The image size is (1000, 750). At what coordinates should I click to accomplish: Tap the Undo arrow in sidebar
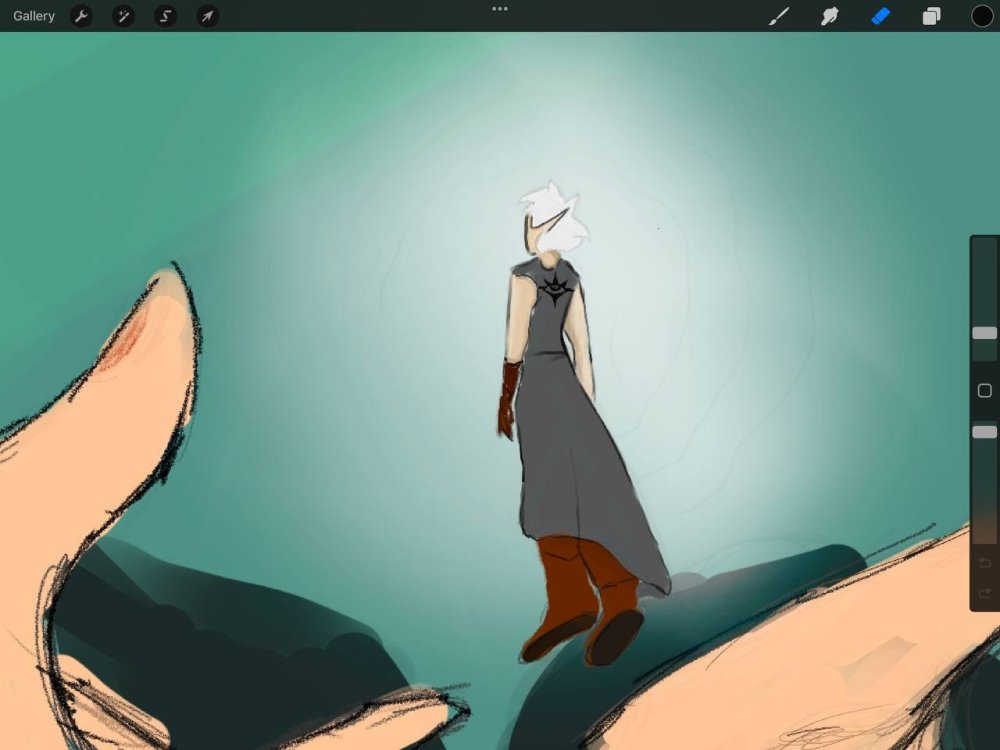pyautogui.click(x=984, y=563)
